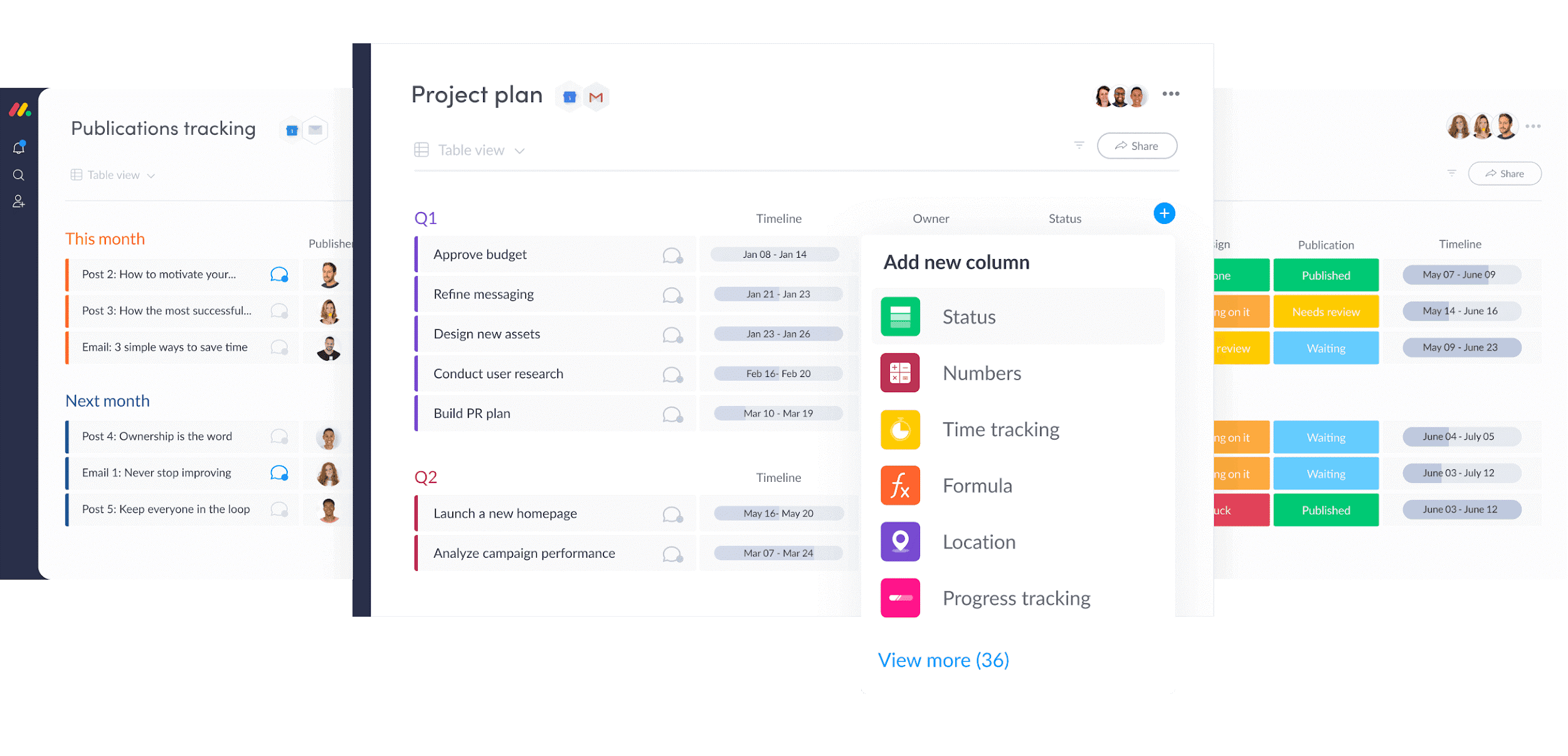1568x756 pixels.
Task: Click the View more link for columns
Action: point(945,659)
